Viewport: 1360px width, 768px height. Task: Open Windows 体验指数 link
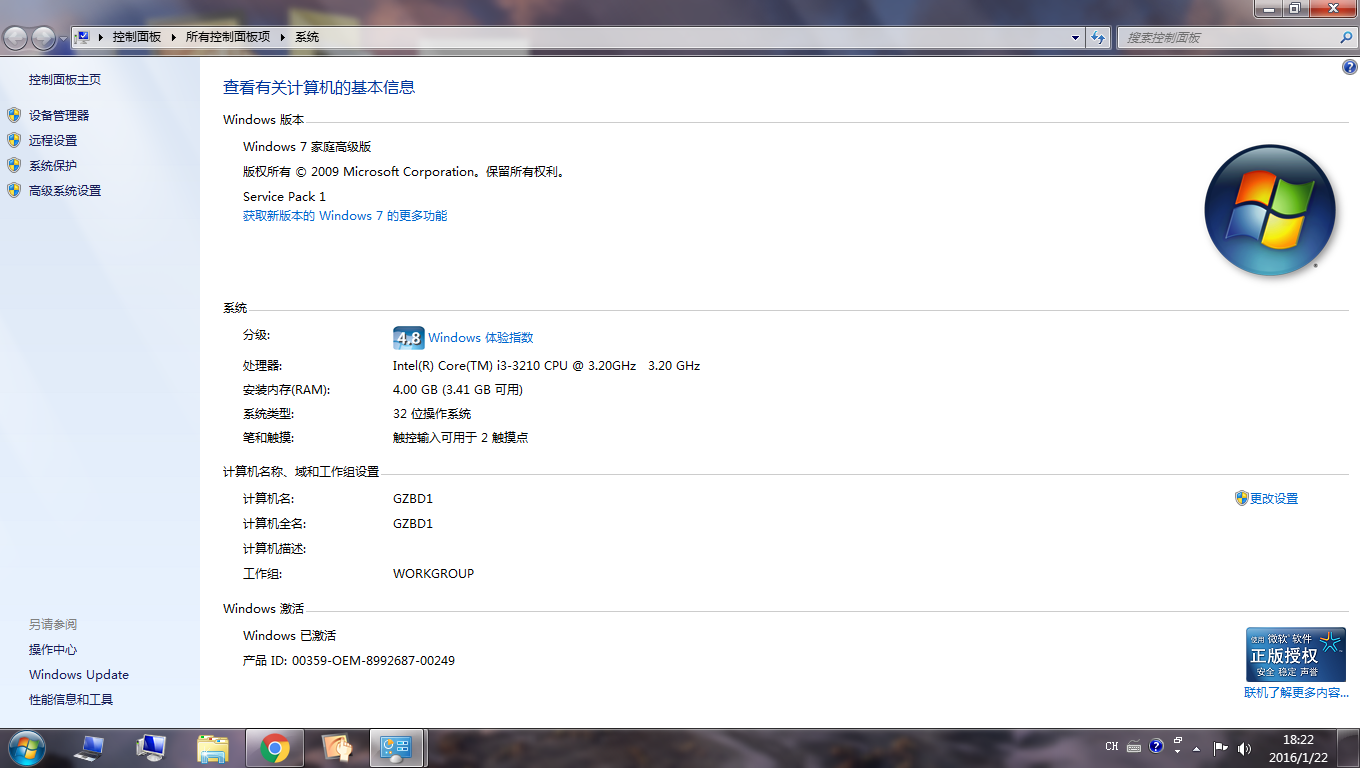[481, 338]
